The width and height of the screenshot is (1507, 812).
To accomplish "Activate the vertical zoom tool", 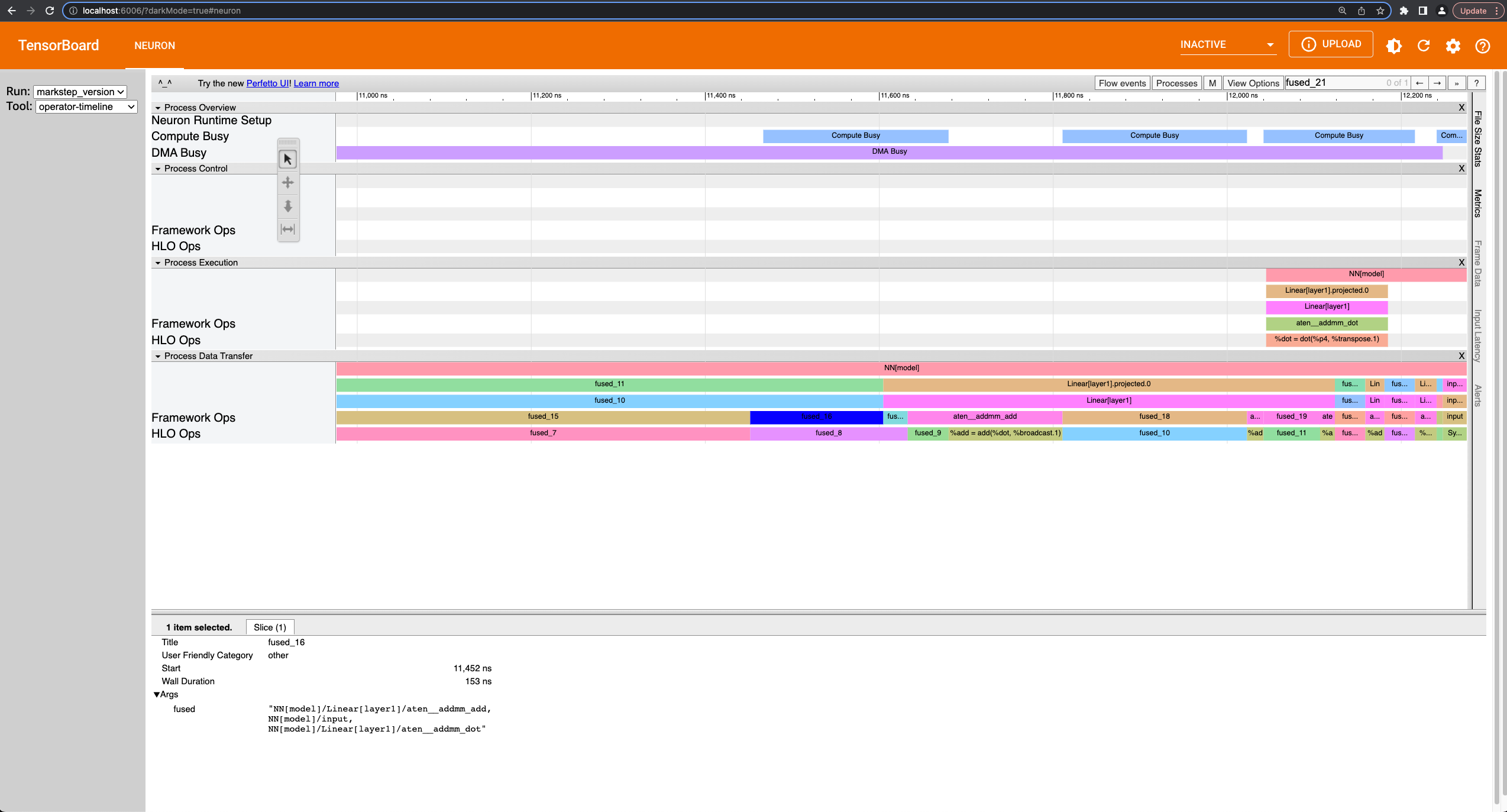I will click(288, 206).
